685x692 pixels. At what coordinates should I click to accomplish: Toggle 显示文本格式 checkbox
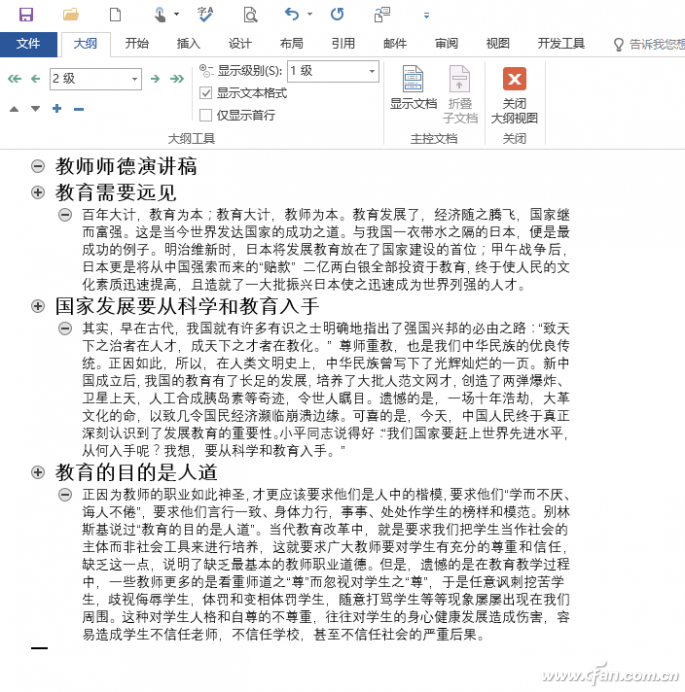point(206,93)
